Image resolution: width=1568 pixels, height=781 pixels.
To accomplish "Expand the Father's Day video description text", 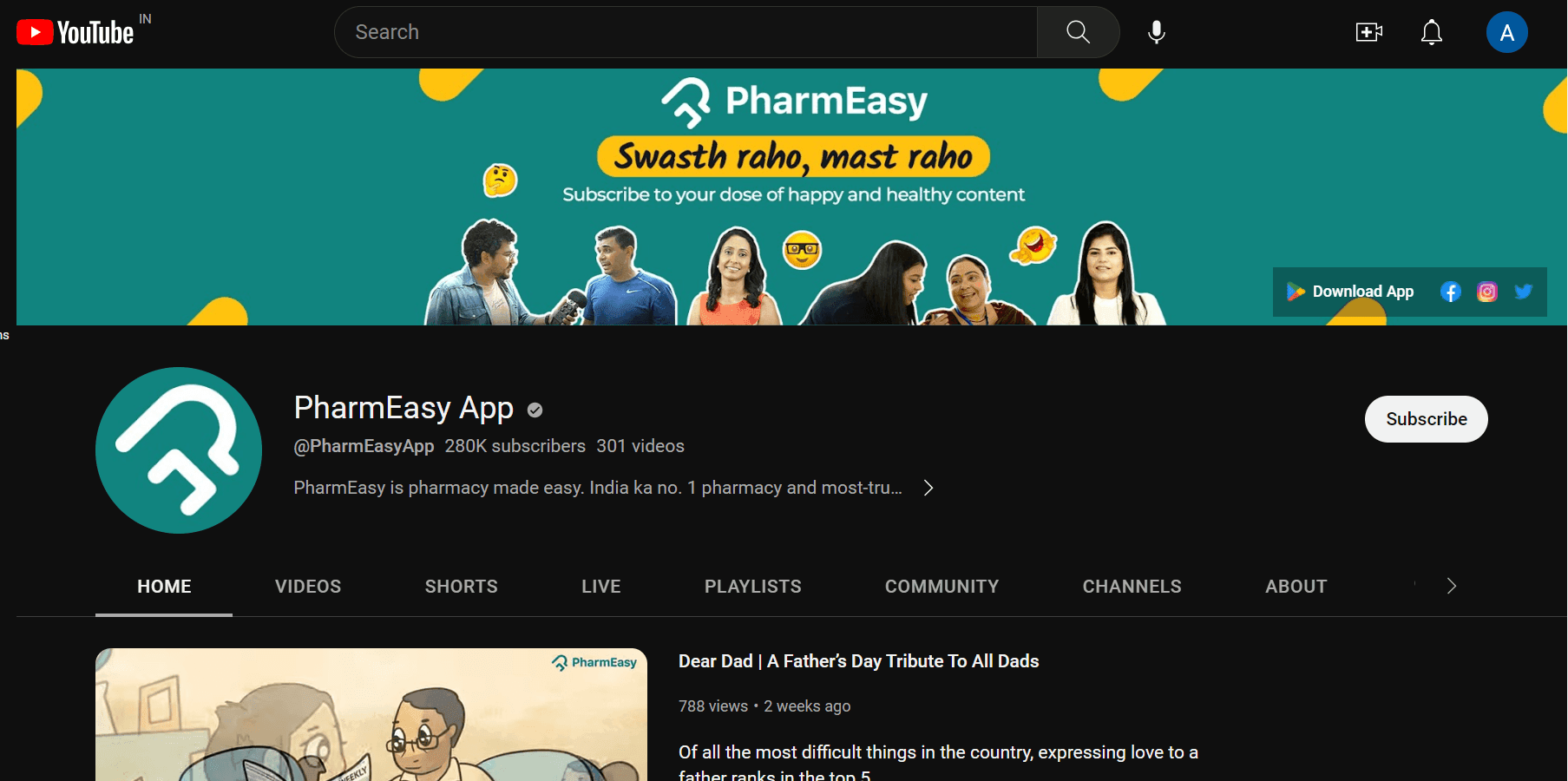I will (938, 752).
